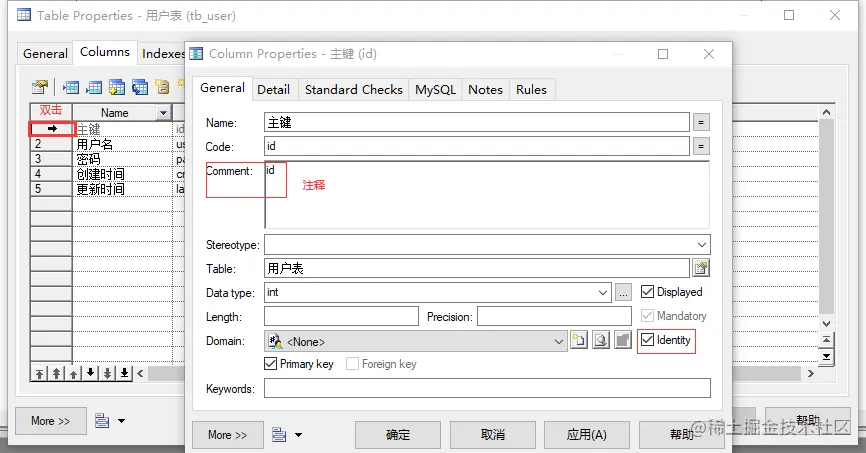The width and height of the screenshot is (866, 453).
Task: Click the equals button beside Code field
Action: (x=701, y=146)
